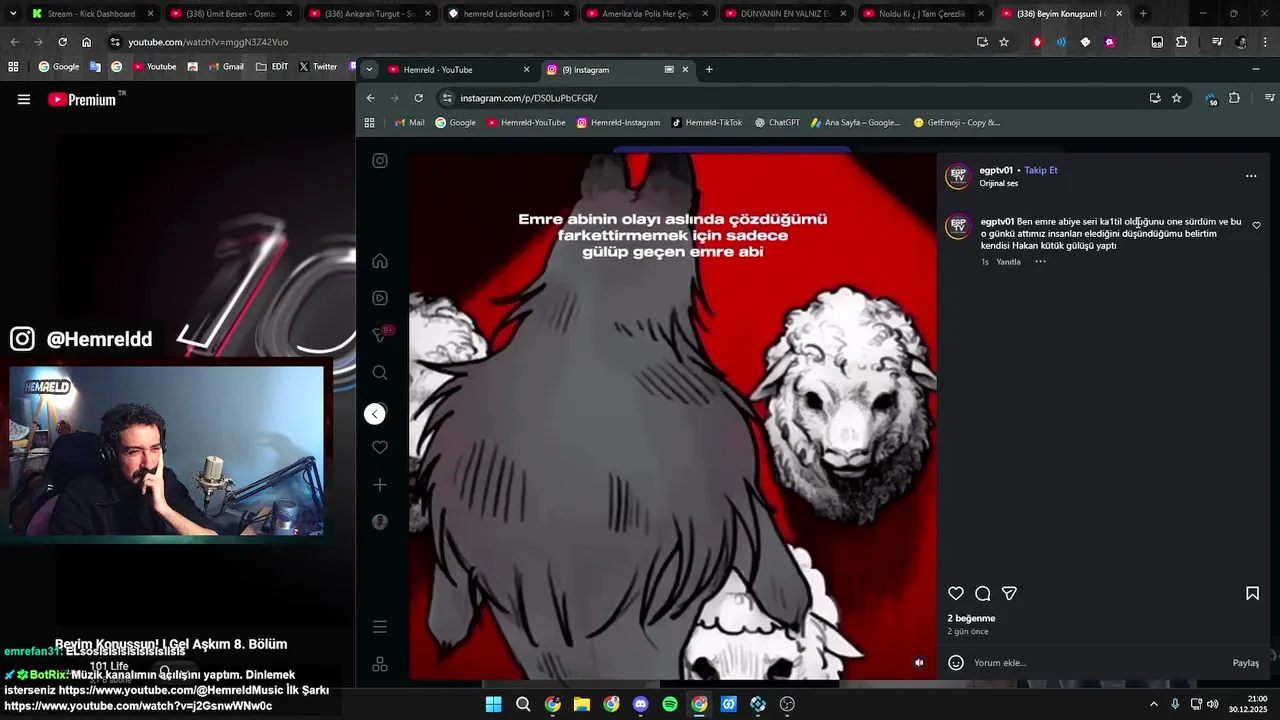1280x720 pixels.
Task: Switch to 'Noldu Ki' tab
Action: pyautogui.click(x=923, y=14)
